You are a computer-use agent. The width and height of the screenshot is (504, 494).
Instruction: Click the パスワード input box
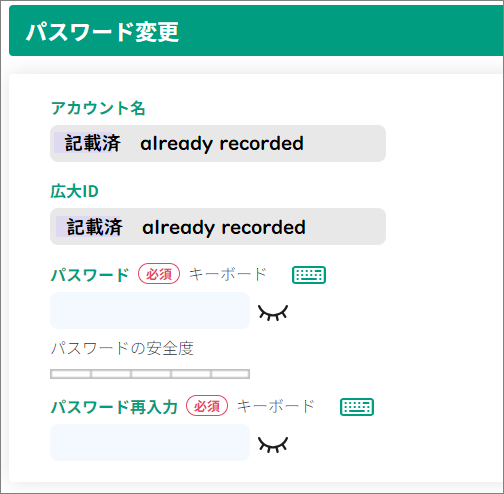tap(150, 310)
